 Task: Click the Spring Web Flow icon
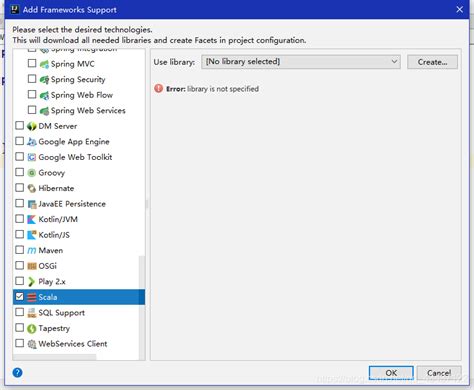click(x=44, y=95)
